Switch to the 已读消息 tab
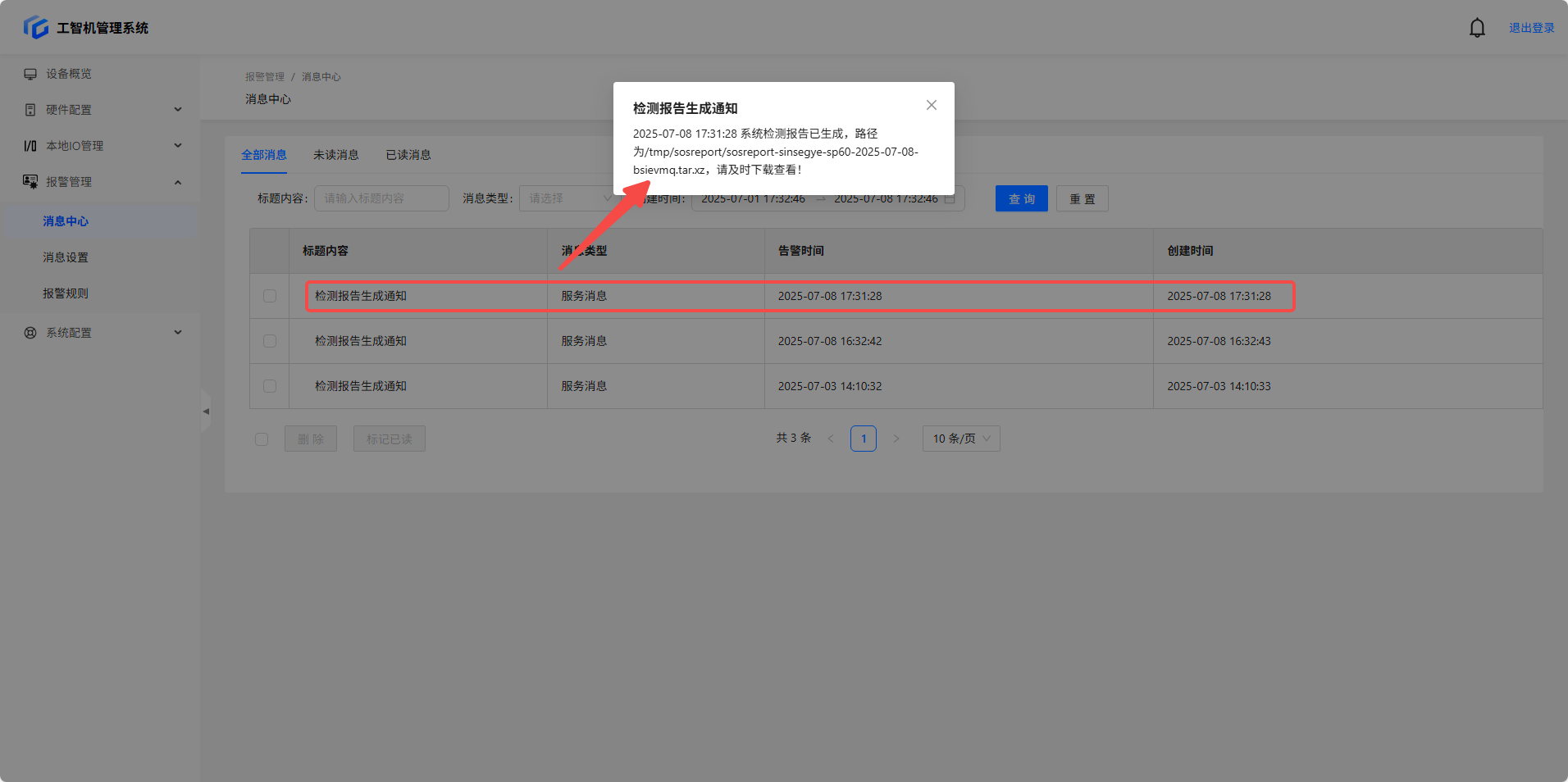Screen dimensions: 1568x782 point(408,155)
